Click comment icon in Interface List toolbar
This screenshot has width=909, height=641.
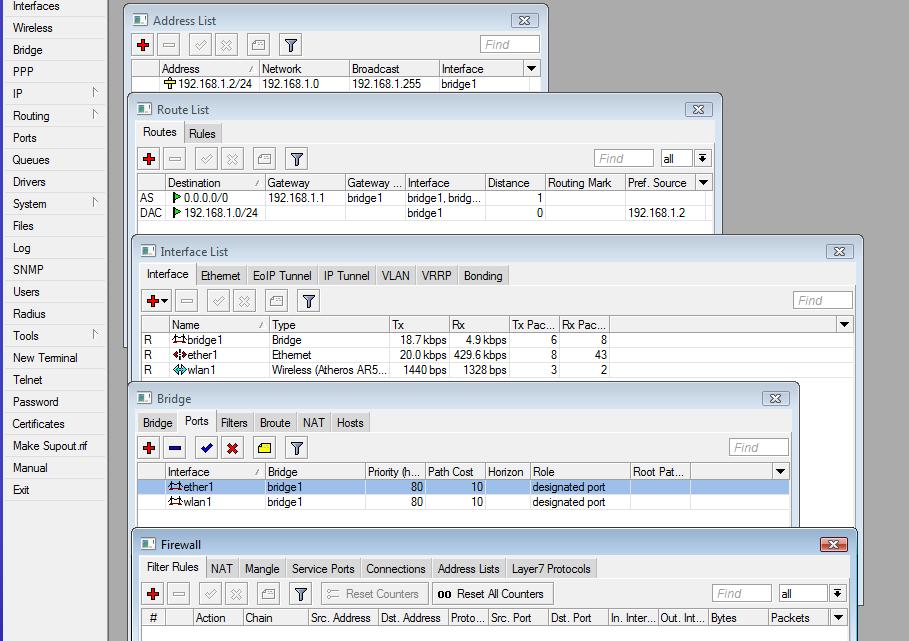pos(277,301)
